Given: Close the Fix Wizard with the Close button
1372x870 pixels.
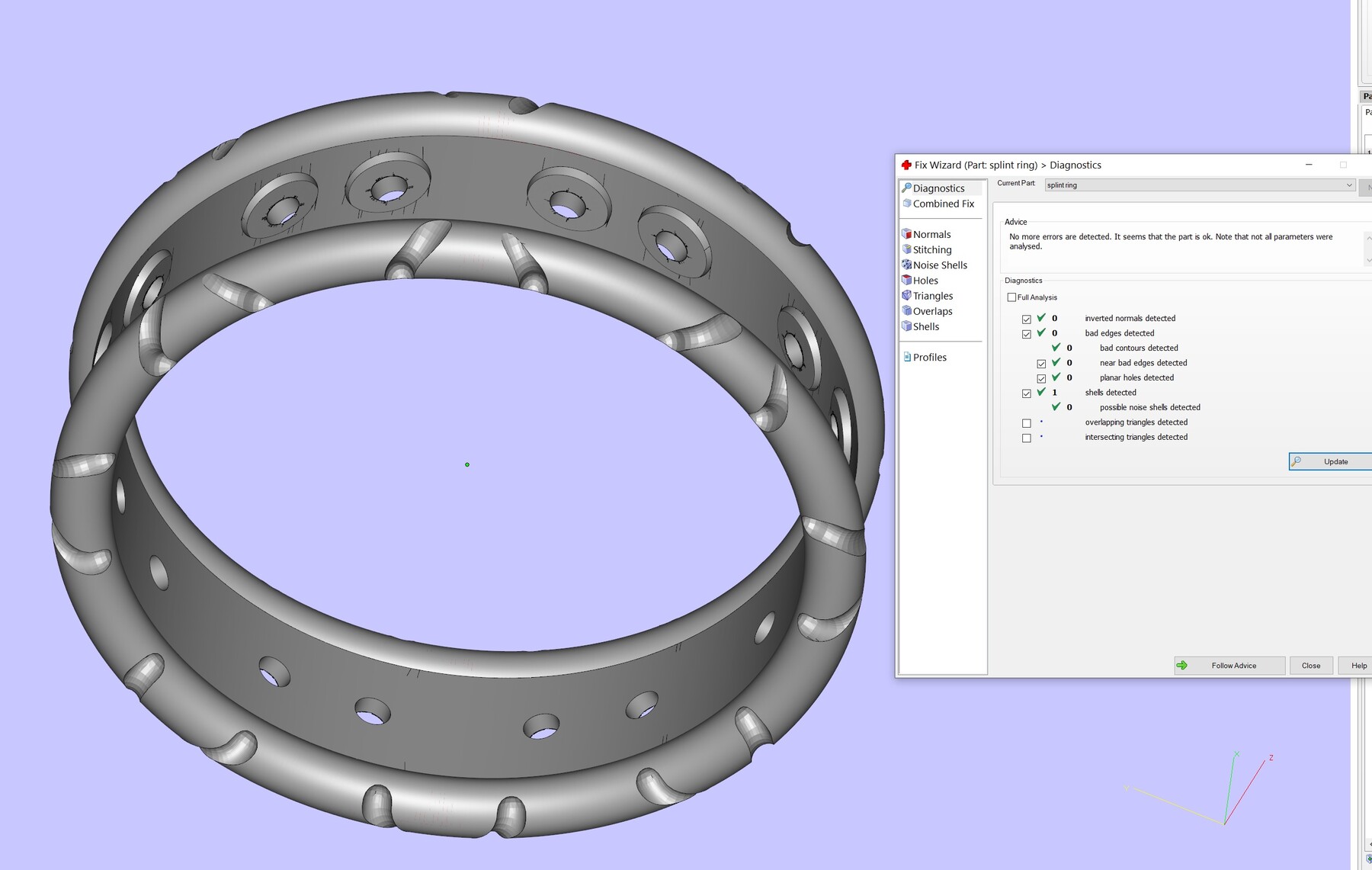Looking at the screenshot, I should 1311,666.
